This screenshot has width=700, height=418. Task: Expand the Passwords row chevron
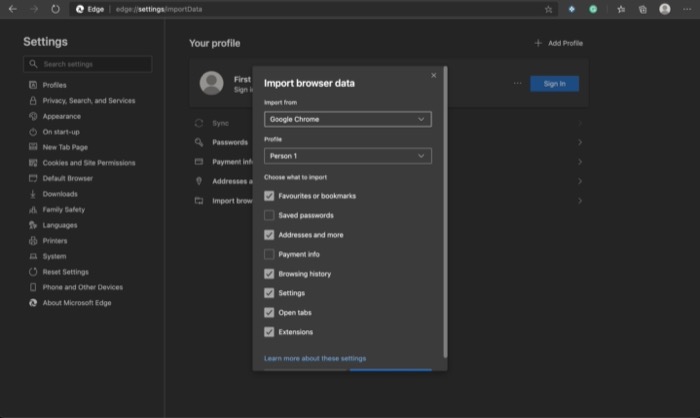[580, 142]
